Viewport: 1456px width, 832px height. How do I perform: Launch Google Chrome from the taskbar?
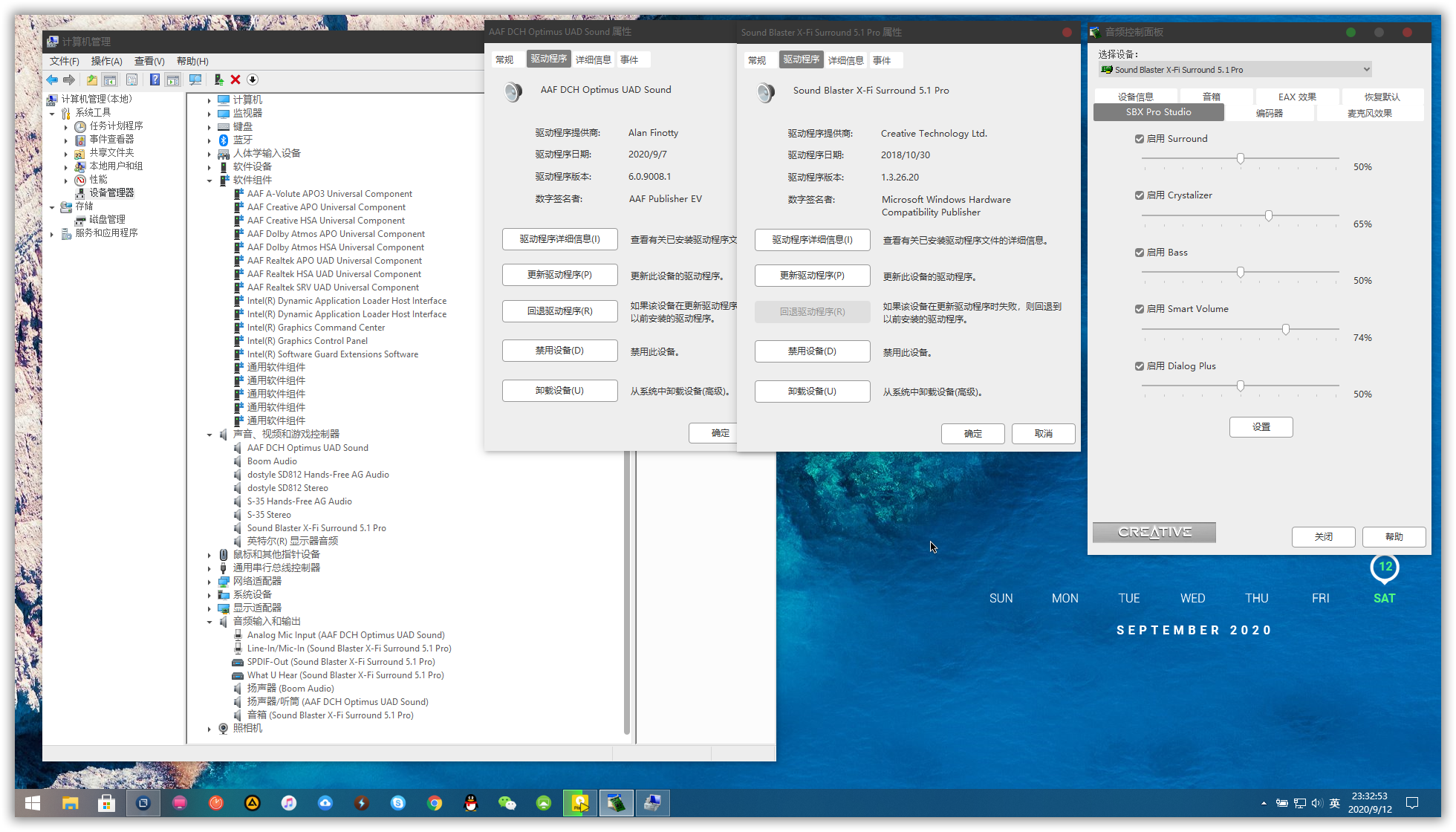coord(435,803)
